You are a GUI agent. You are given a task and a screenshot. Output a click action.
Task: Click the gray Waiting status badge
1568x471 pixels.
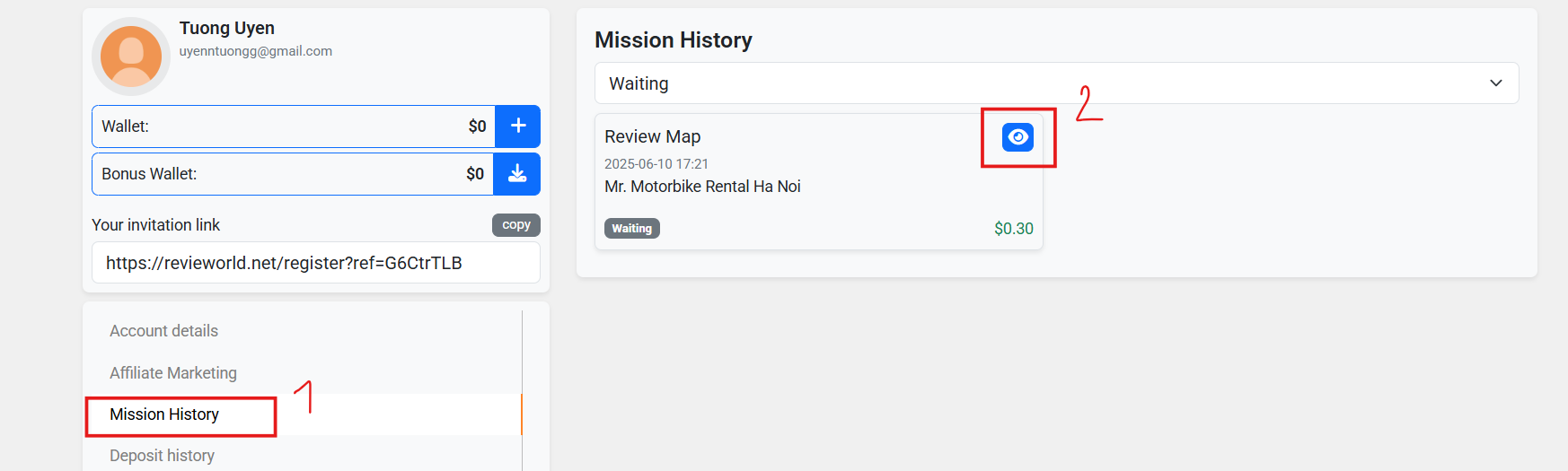[x=632, y=229]
